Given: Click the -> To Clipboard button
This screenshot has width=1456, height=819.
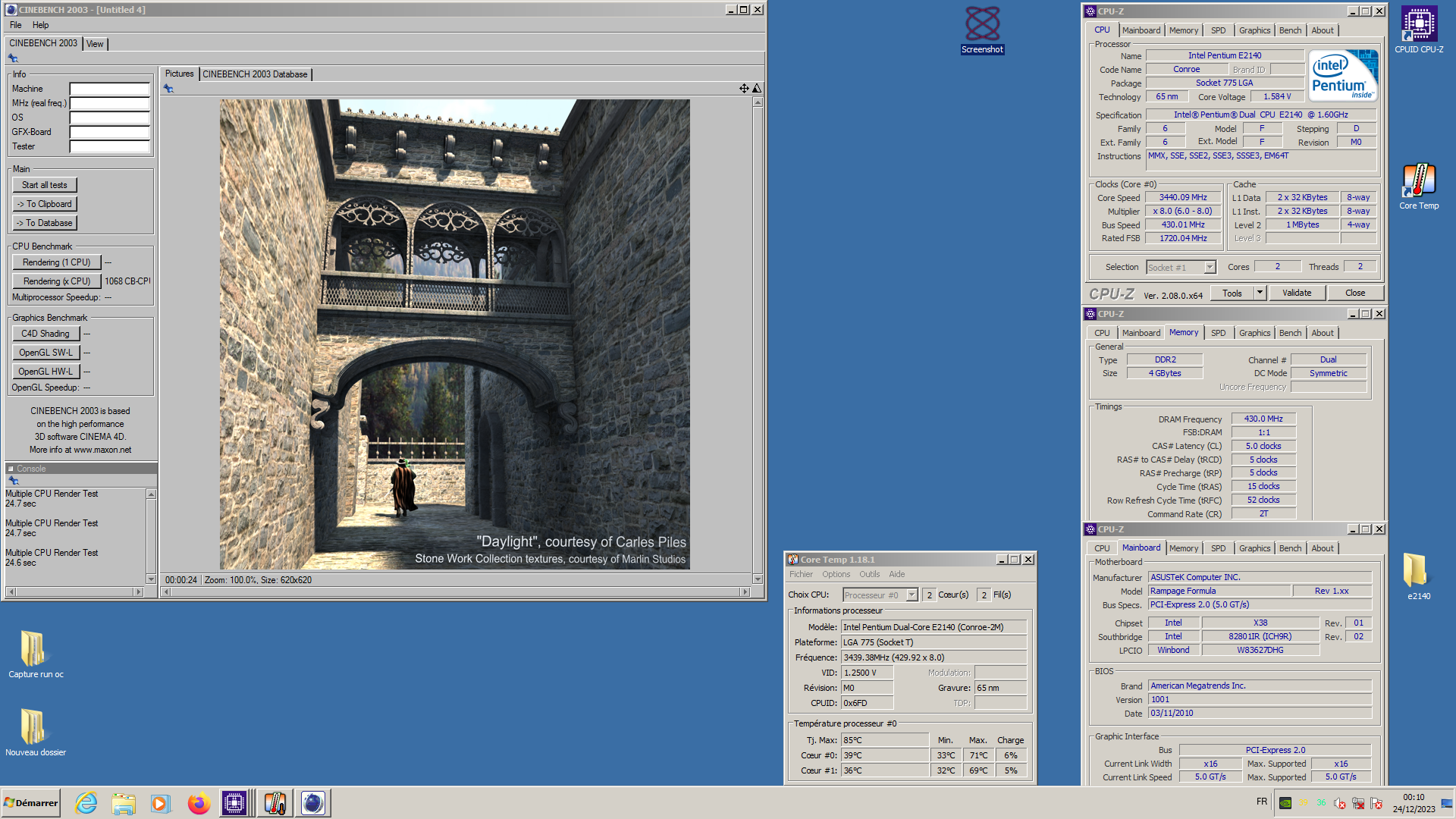Looking at the screenshot, I should pyautogui.click(x=45, y=204).
